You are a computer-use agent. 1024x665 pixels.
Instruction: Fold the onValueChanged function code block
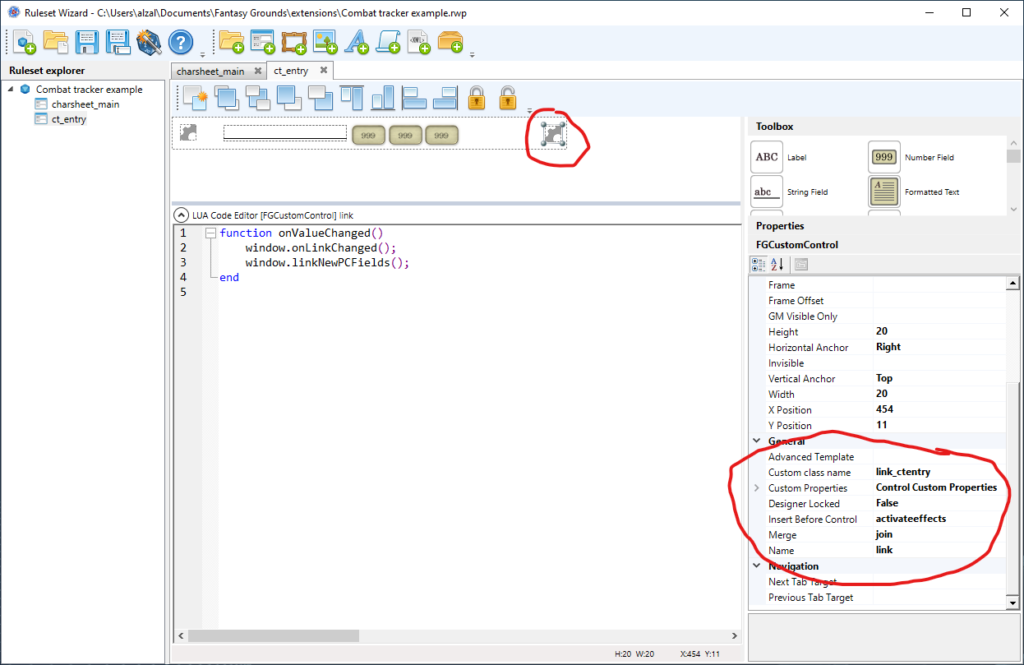pyautogui.click(x=210, y=233)
